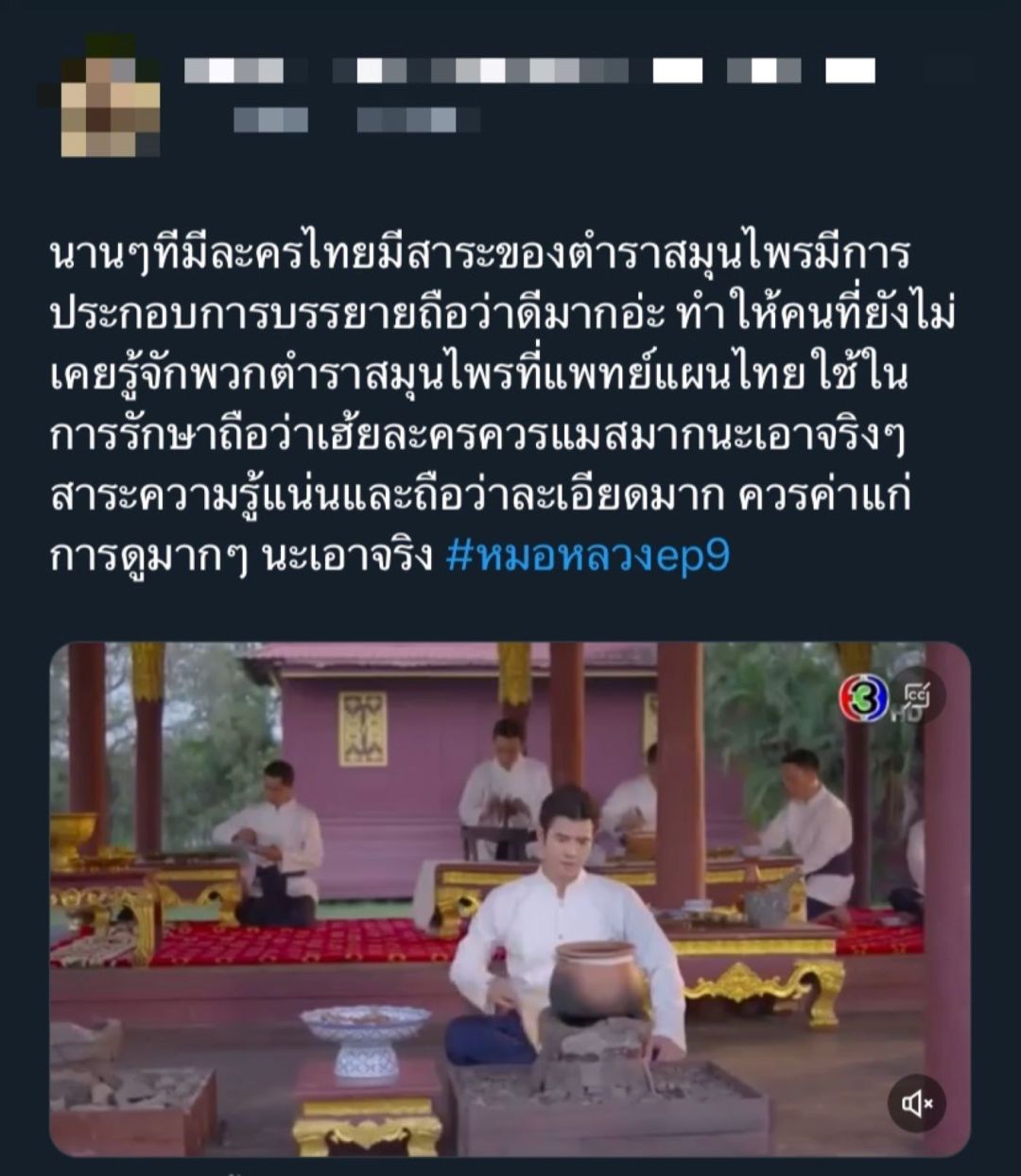Screen dimensions: 1021x1176
Task: Unmute the video with the speaker icon
Action: click(x=916, y=1102)
